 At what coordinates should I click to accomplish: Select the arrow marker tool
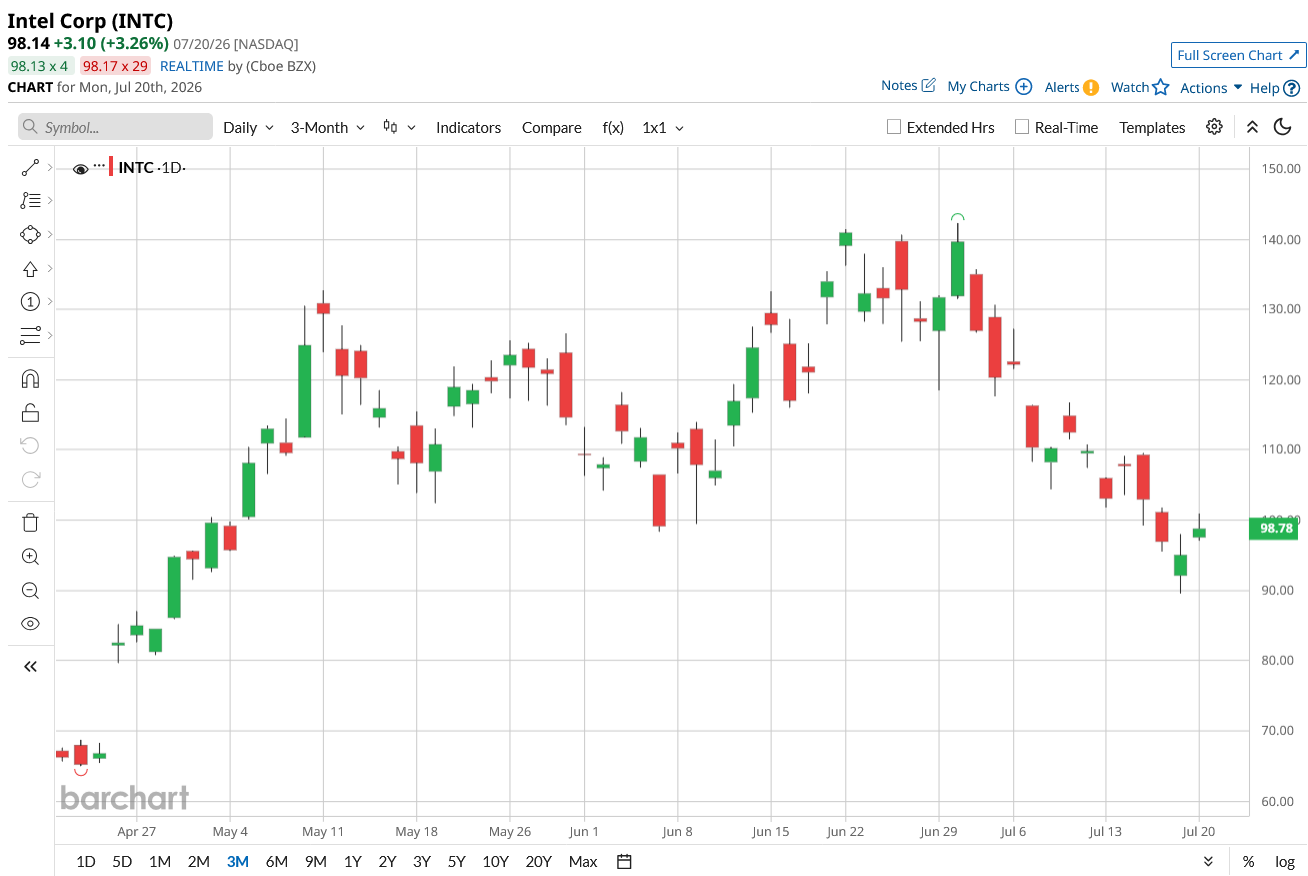(x=30, y=269)
